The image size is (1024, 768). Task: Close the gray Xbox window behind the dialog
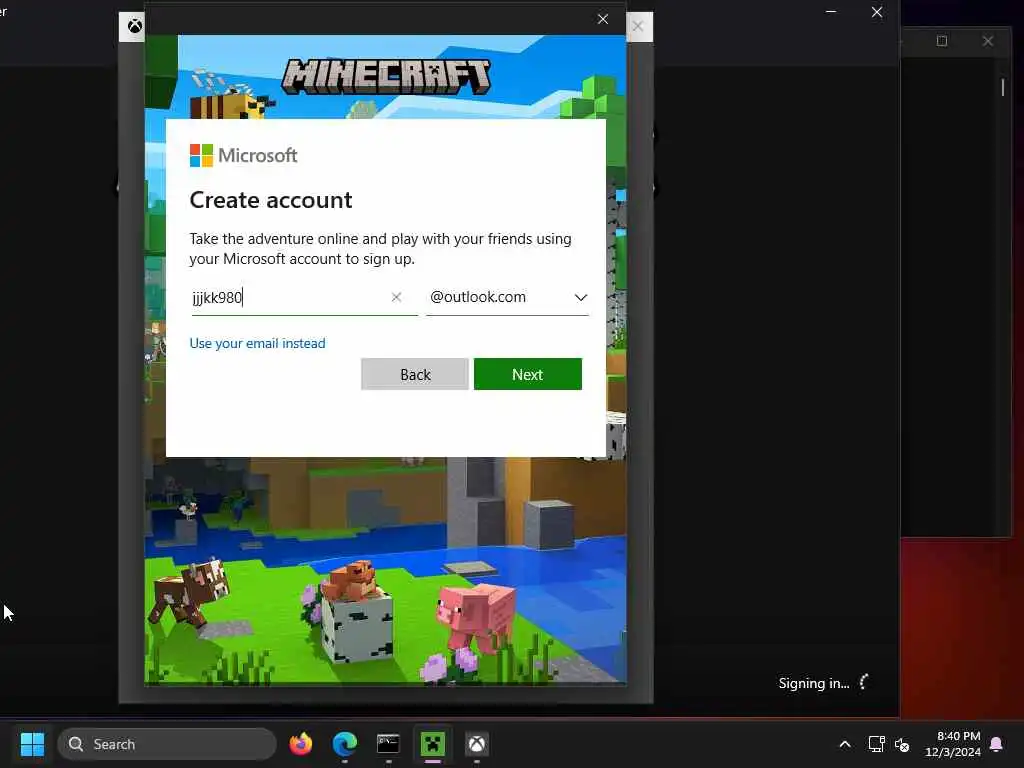click(x=638, y=26)
